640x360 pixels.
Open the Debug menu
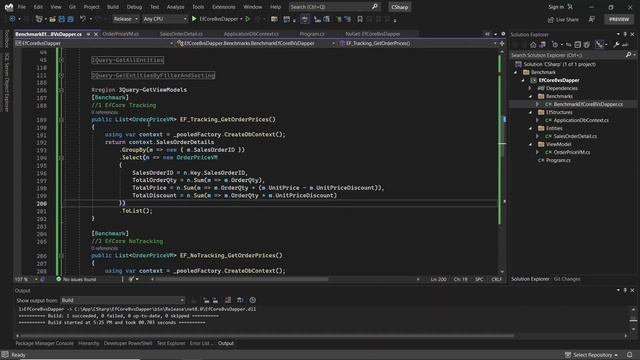134,7
